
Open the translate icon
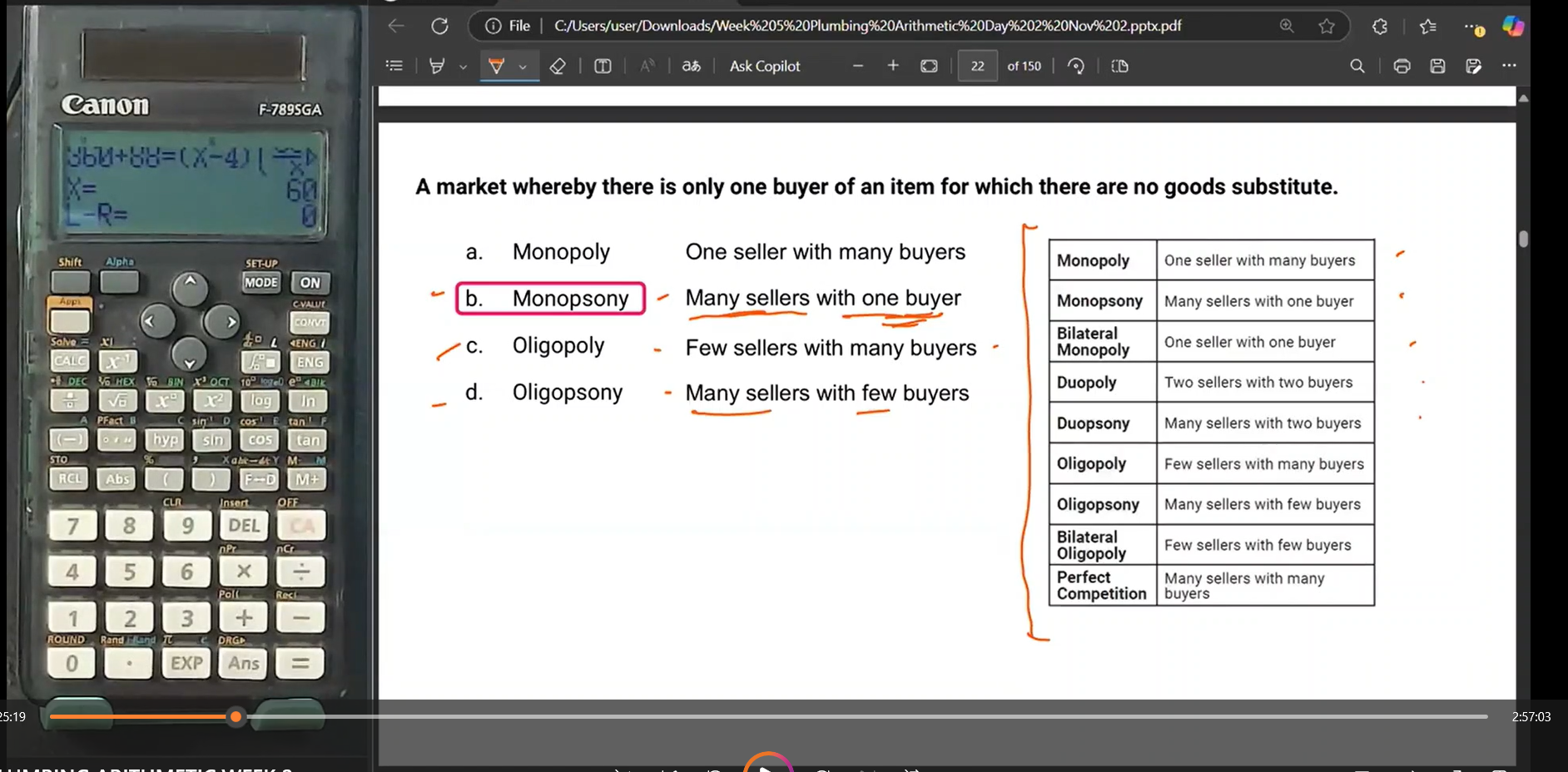(x=692, y=66)
